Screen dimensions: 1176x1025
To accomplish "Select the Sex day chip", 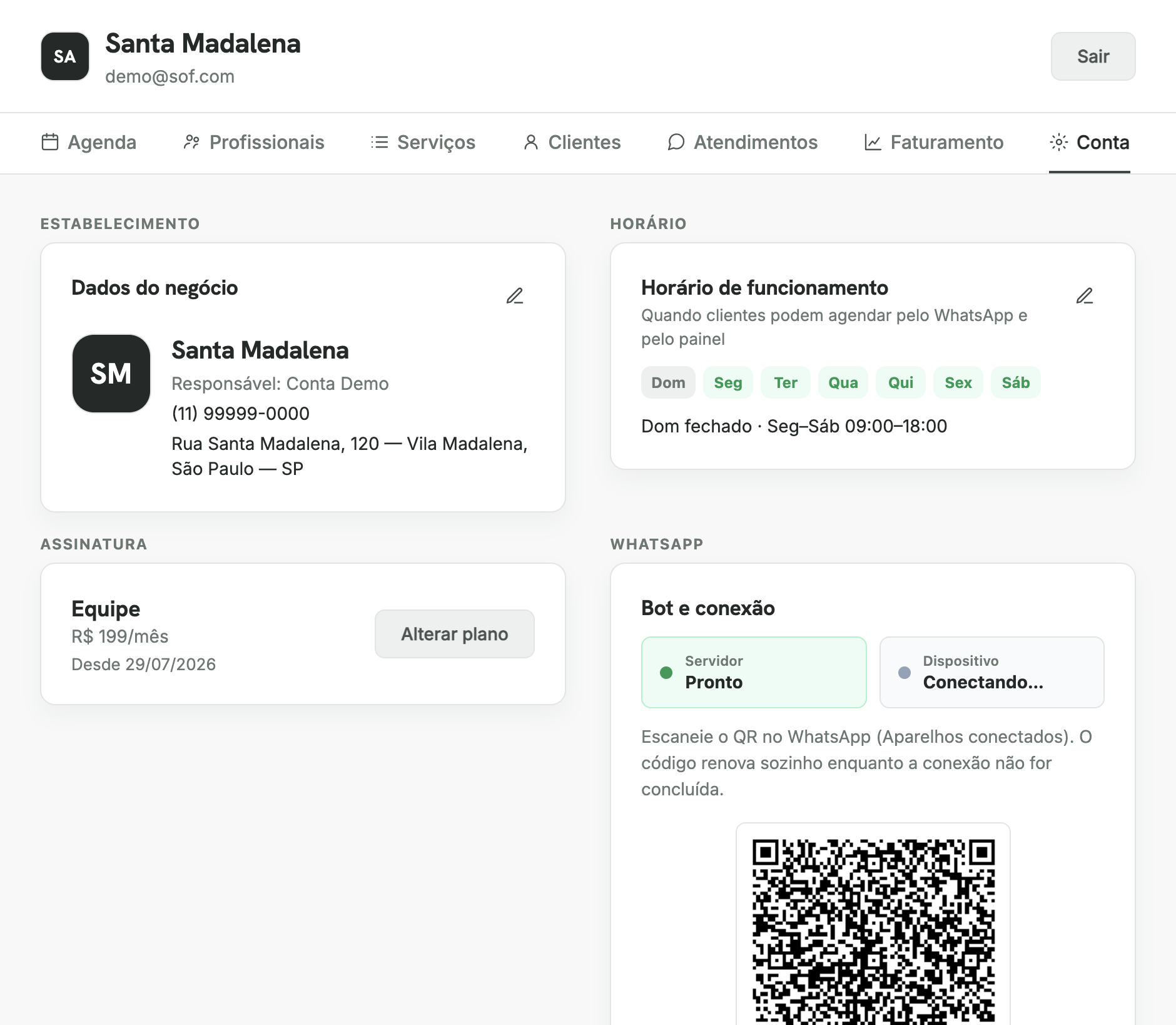I will tap(958, 382).
